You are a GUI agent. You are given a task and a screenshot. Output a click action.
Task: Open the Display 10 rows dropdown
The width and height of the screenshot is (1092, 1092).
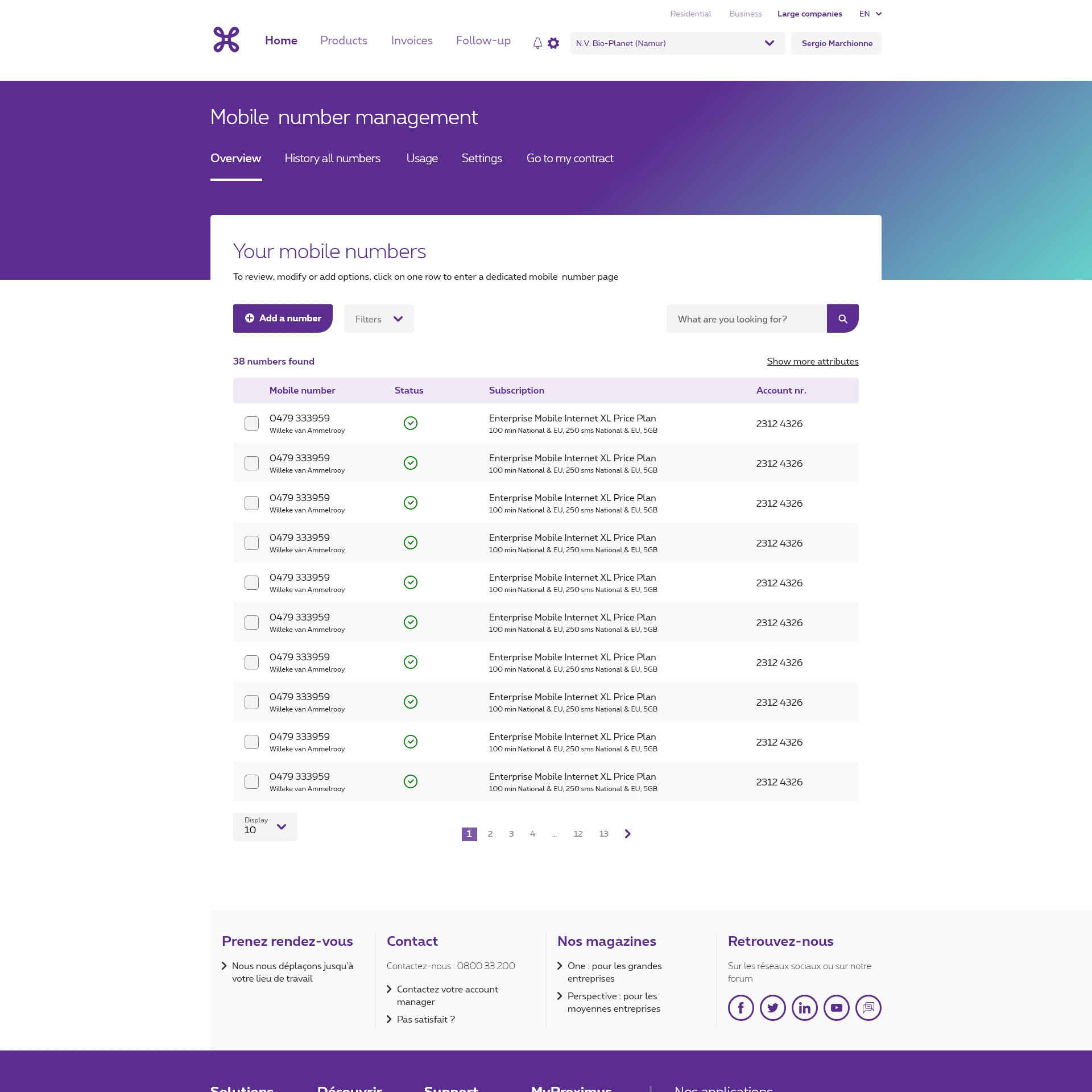click(x=265, y=826)
